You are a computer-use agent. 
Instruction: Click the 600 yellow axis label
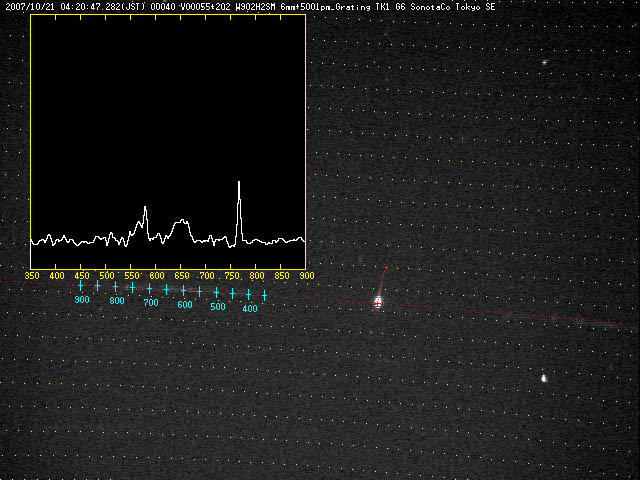tap(157, 275)
